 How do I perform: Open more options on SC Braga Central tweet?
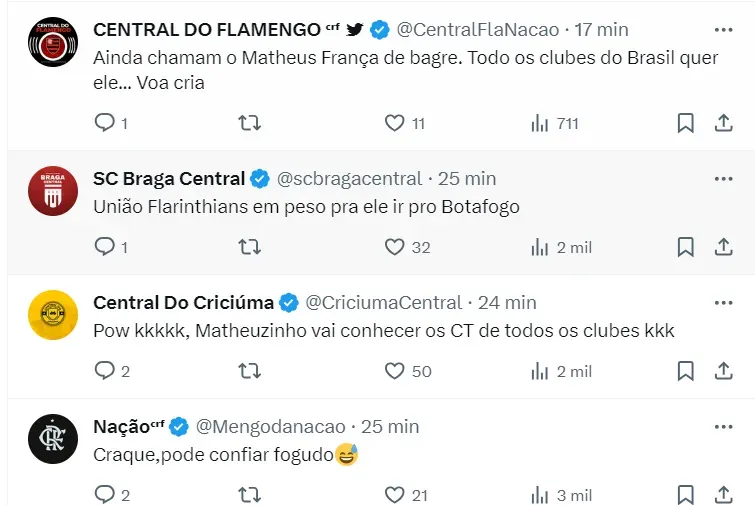tap(723, 179)
